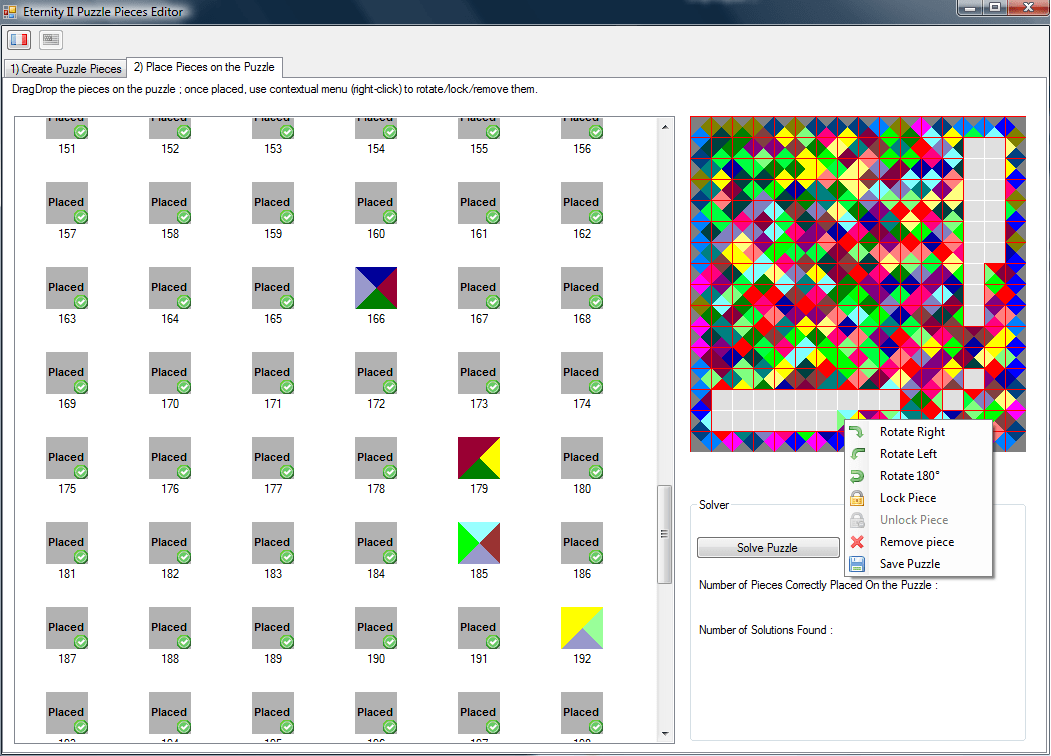
Task: Click placed piece tile 178
Action: (376, 458)
